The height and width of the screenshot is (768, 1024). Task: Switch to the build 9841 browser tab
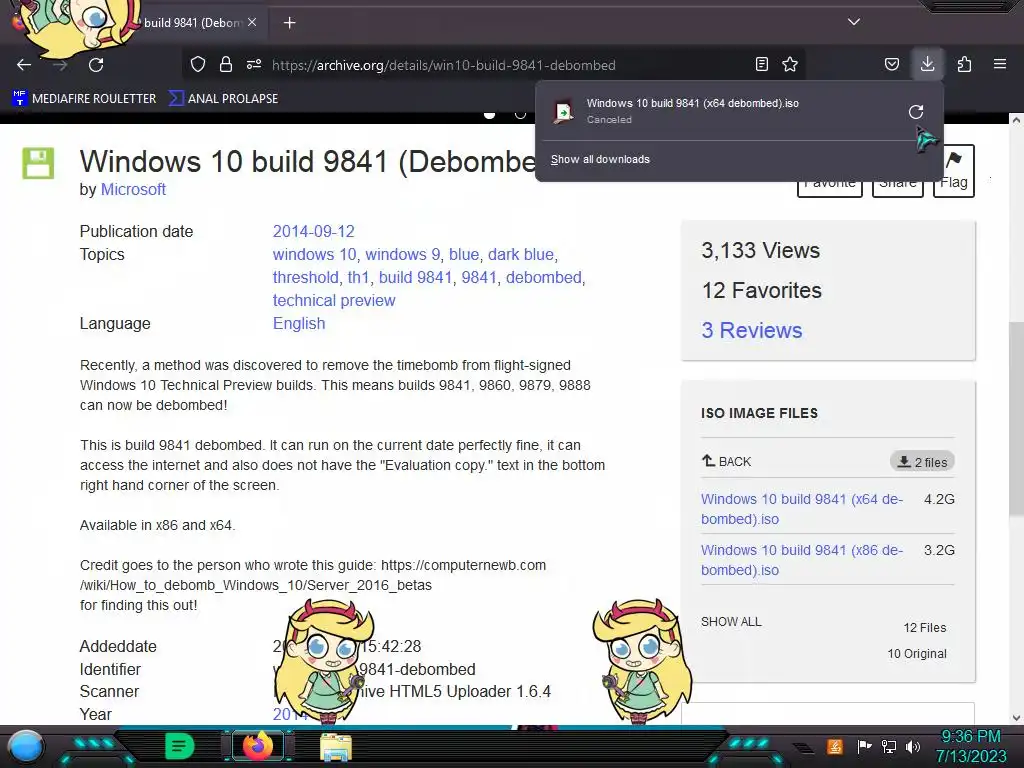pos(193,23)
